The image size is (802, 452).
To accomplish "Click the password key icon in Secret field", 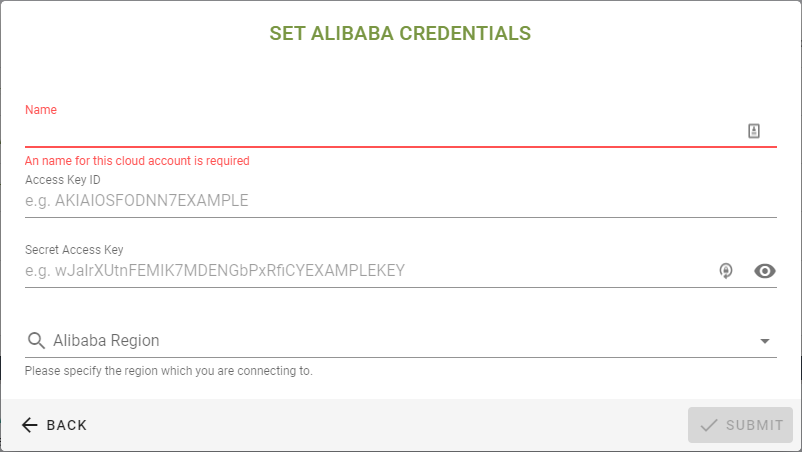I will [x=727, y=270].
